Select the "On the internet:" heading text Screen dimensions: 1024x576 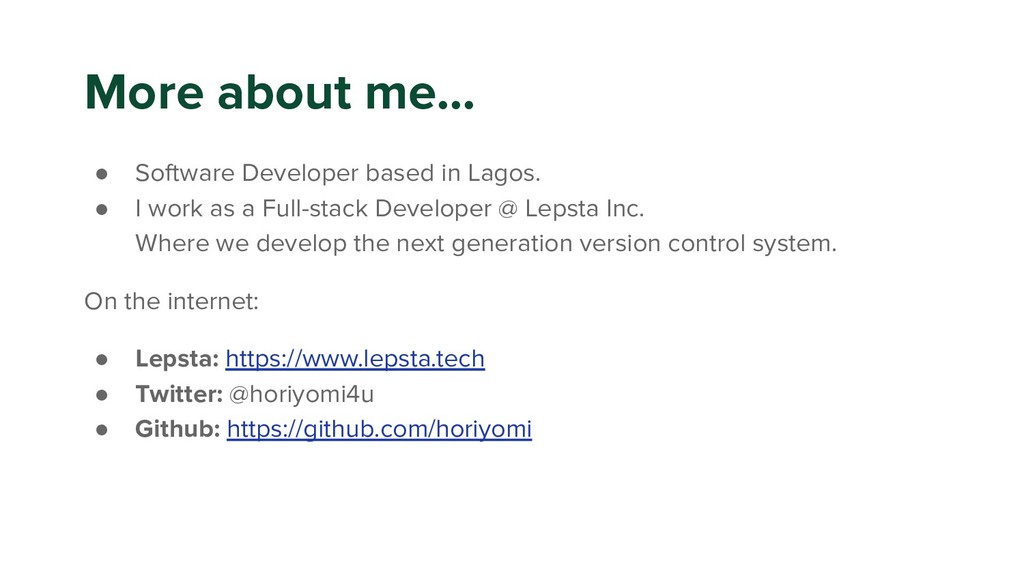tap(171, 301)
